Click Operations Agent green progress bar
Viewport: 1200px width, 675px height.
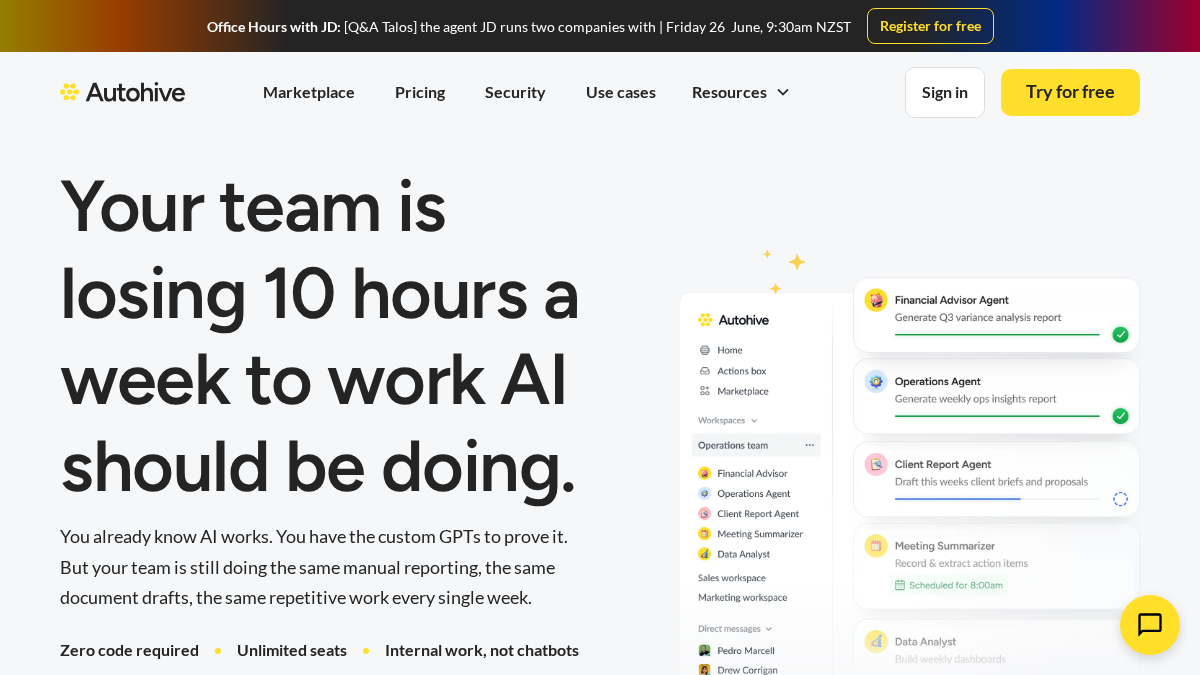997,415
